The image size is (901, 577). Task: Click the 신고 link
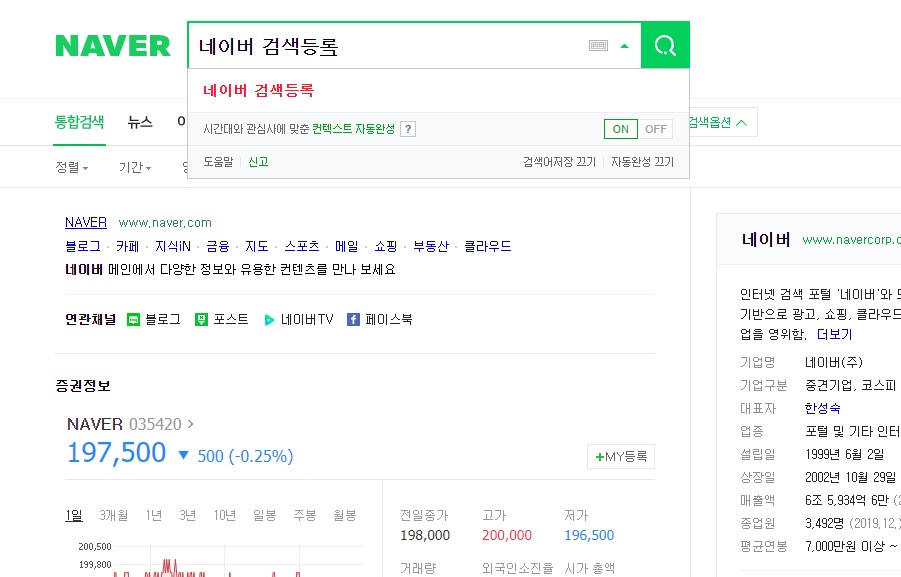coord(259,162)
